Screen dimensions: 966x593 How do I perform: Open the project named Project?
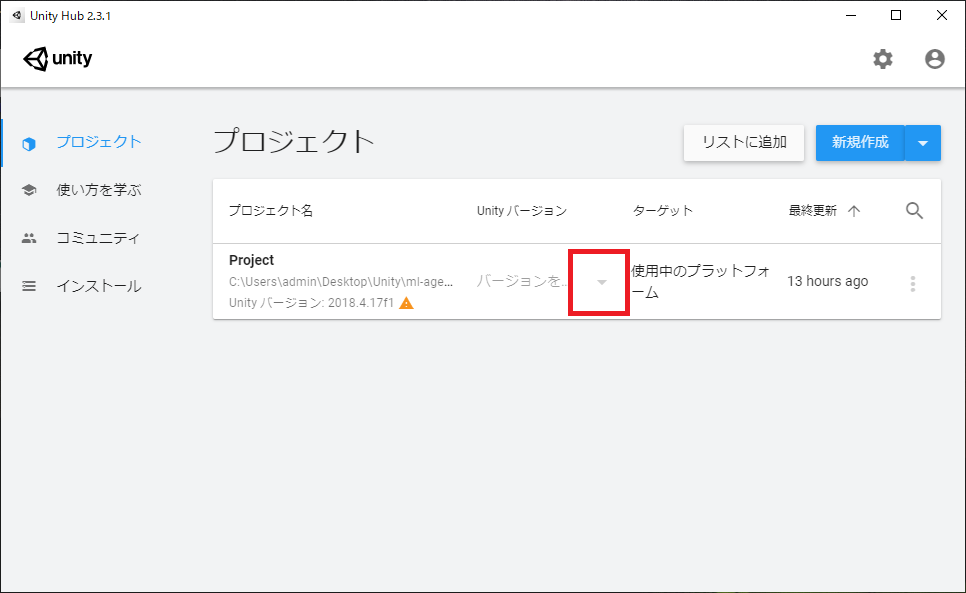251,260
